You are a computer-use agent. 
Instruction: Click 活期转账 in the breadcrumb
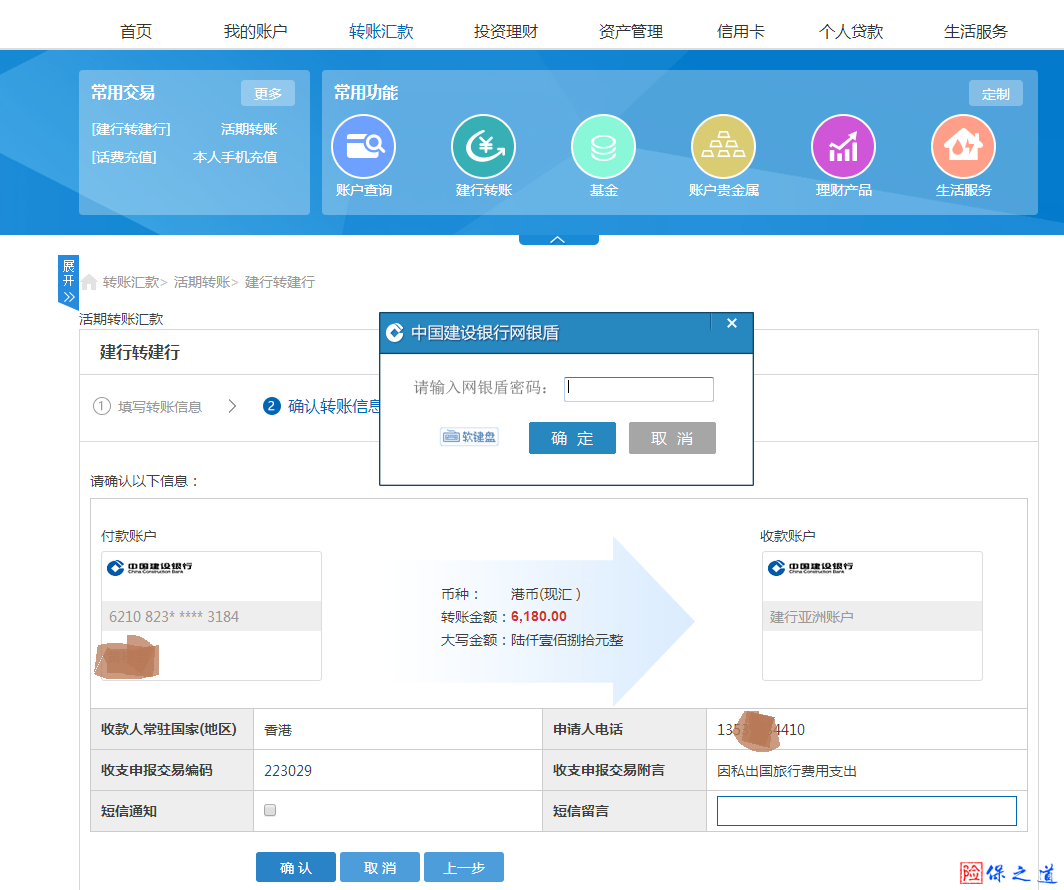202,282
